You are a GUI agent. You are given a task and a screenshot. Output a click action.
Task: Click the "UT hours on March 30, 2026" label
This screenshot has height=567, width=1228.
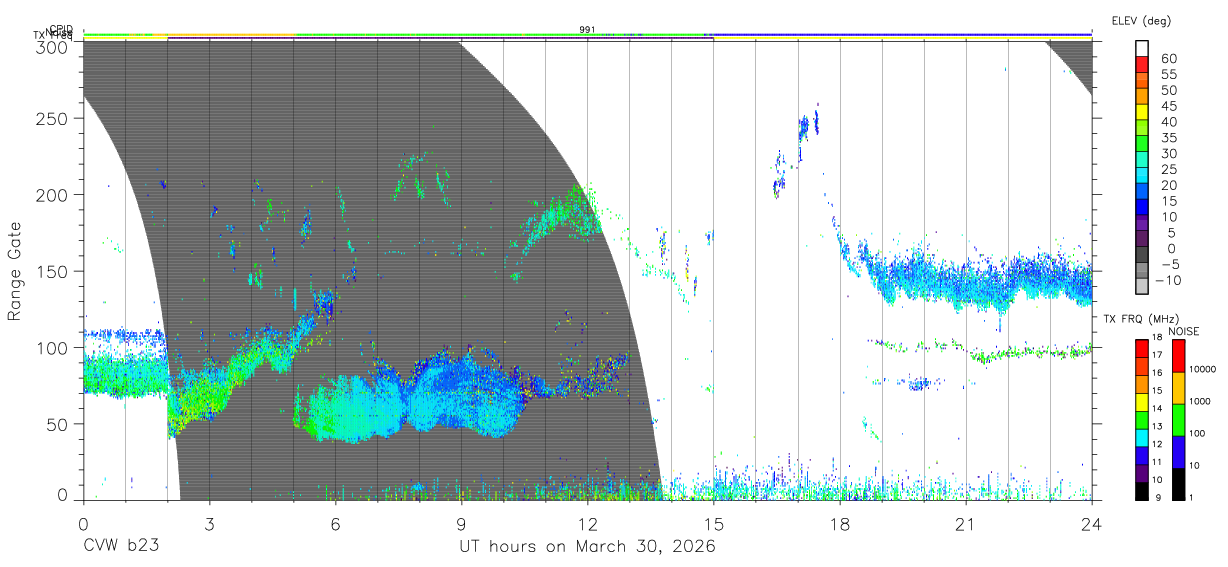point(587,547)
